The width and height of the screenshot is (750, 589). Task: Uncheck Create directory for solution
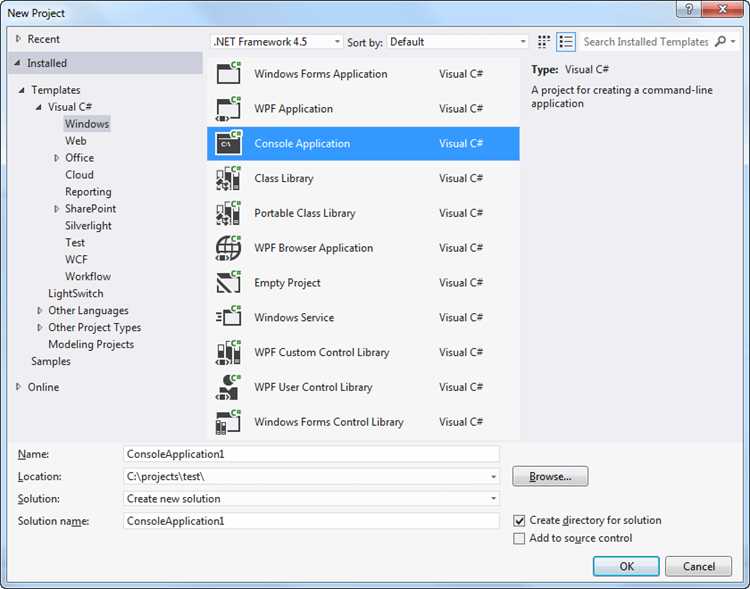pos(519,520)
